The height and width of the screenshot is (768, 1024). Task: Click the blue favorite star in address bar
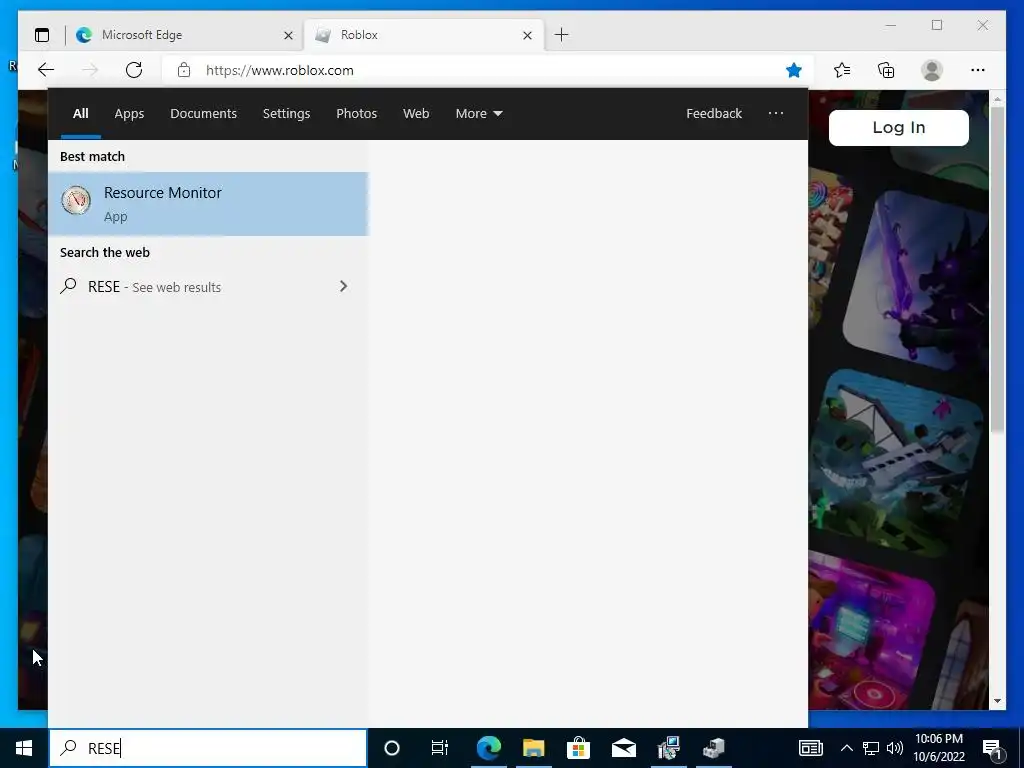(793, 70)
